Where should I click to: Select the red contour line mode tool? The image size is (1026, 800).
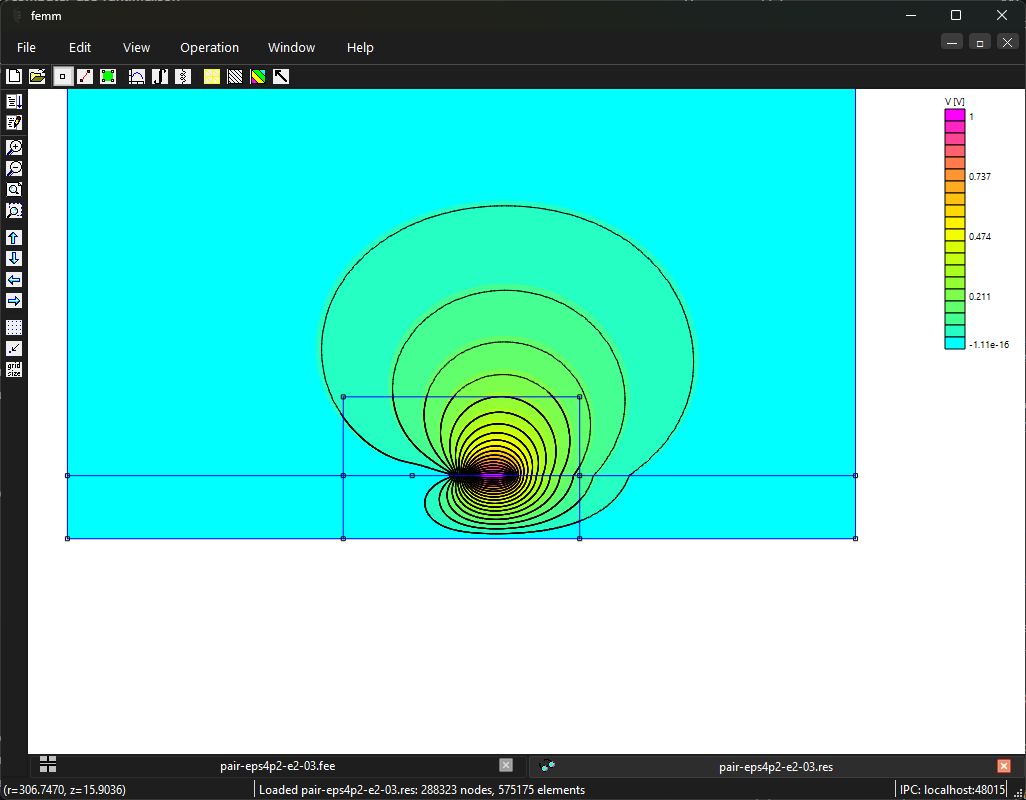pyautogui.click(x=85, y=77)
